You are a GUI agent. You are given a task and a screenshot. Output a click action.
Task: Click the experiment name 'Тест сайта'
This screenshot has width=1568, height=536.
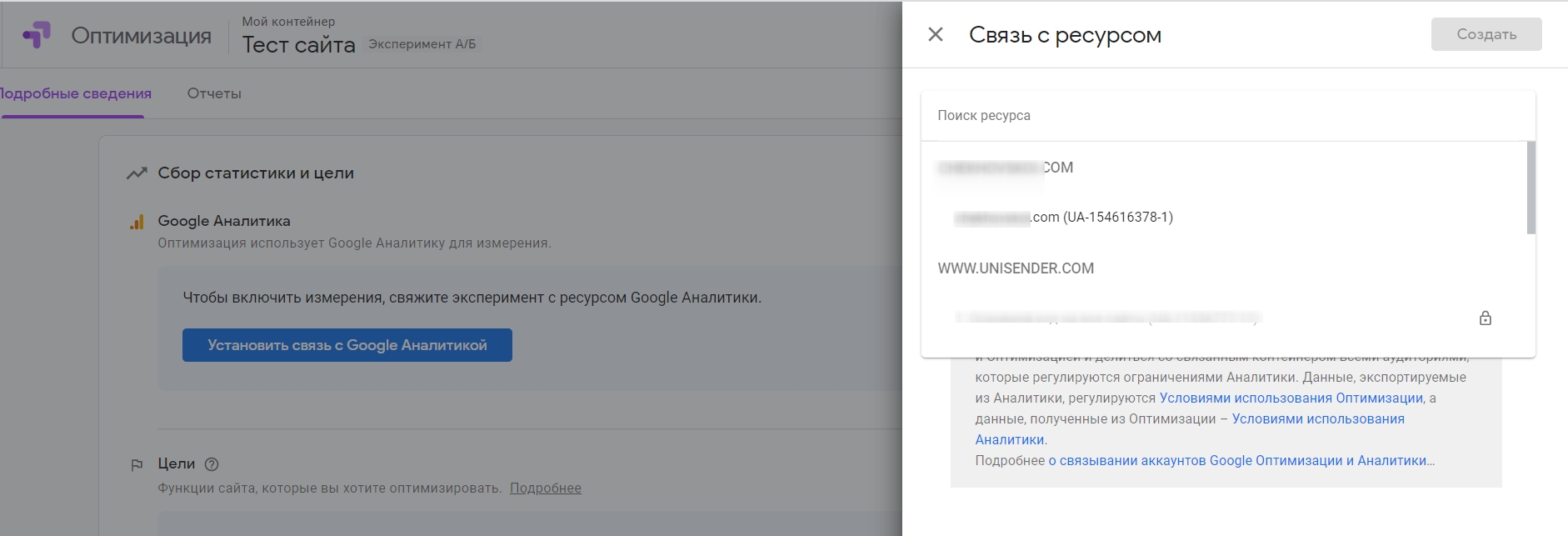(298, 45)
